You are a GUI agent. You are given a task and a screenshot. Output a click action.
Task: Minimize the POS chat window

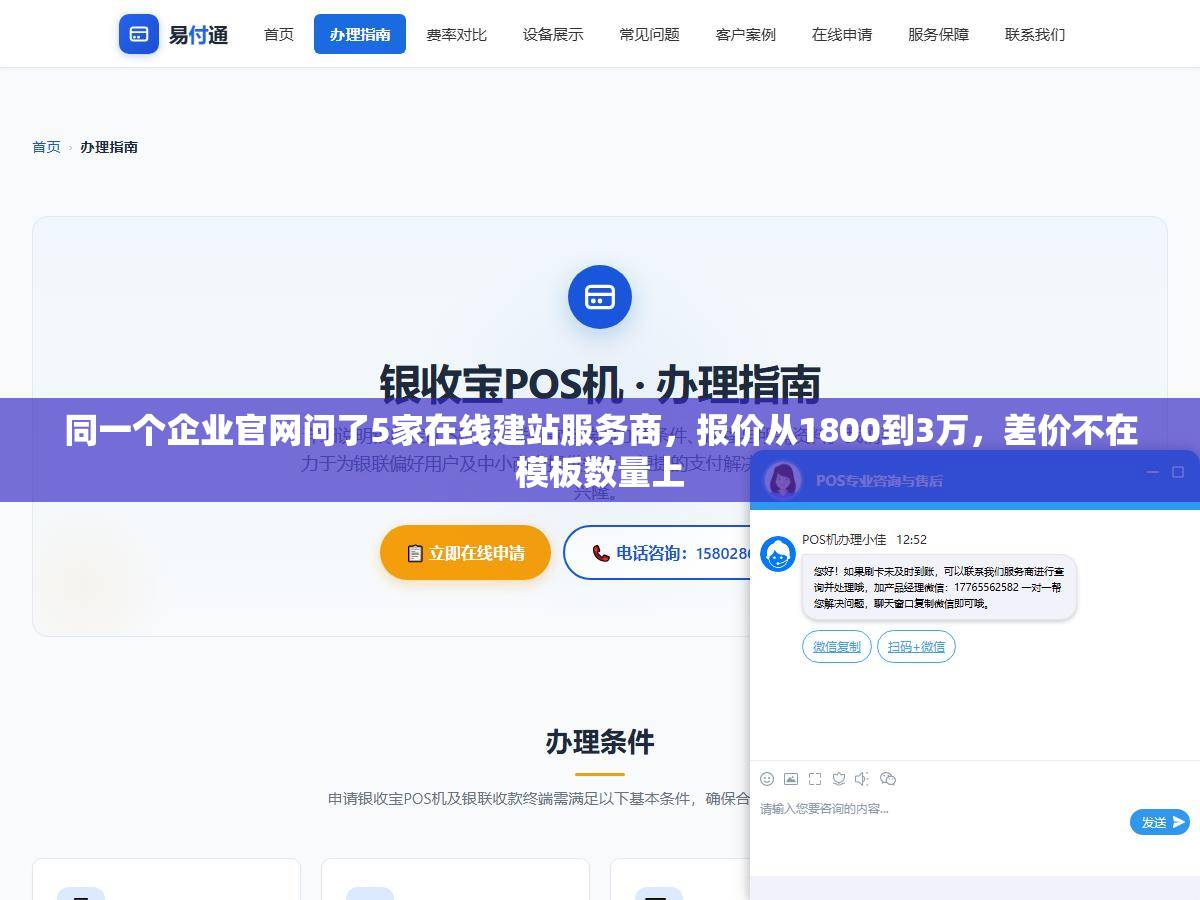tap(1153, 472)
